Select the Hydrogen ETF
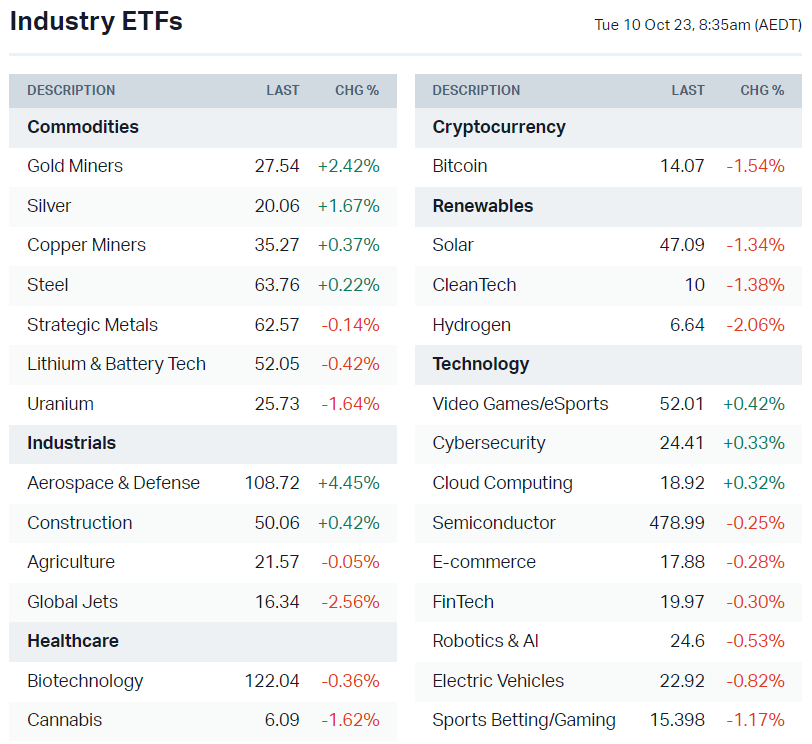The height and width of the screenshot is (744, 812). pyautogui.click(x=471, y=325)
